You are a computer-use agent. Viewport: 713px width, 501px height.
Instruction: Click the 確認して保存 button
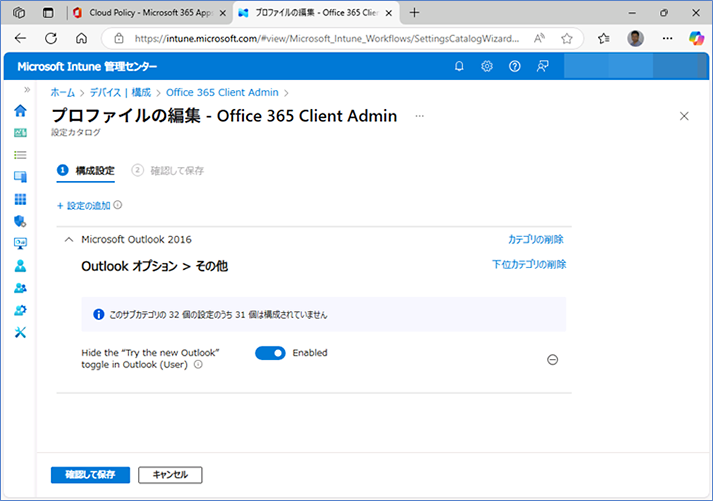click(x=90, y=475)
